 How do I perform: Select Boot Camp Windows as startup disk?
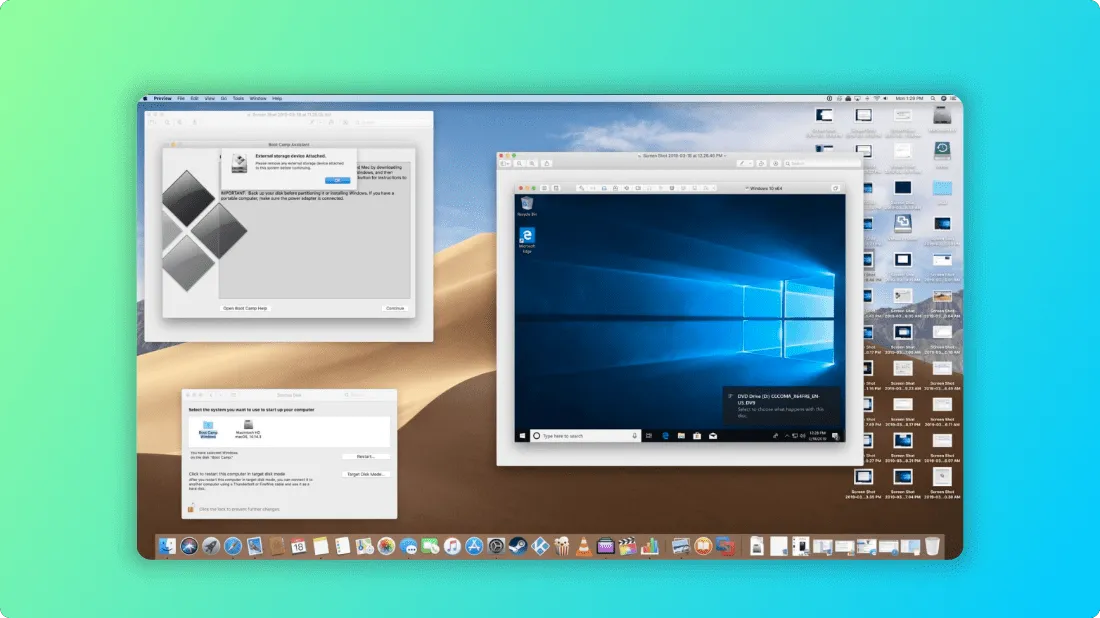pyautogui.click(x=208, y=429)
